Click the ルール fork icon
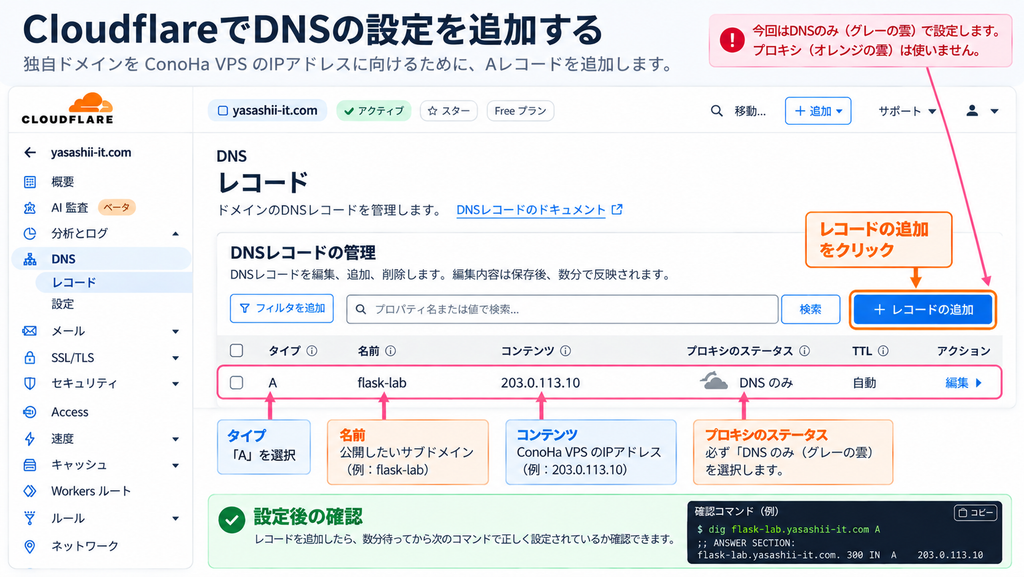Image resolution: width=1024 pixels, height=577 pixels. 30,518
